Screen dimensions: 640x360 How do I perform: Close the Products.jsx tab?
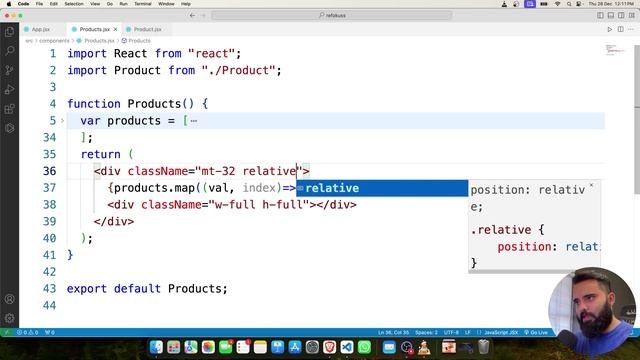pos(116,29)
